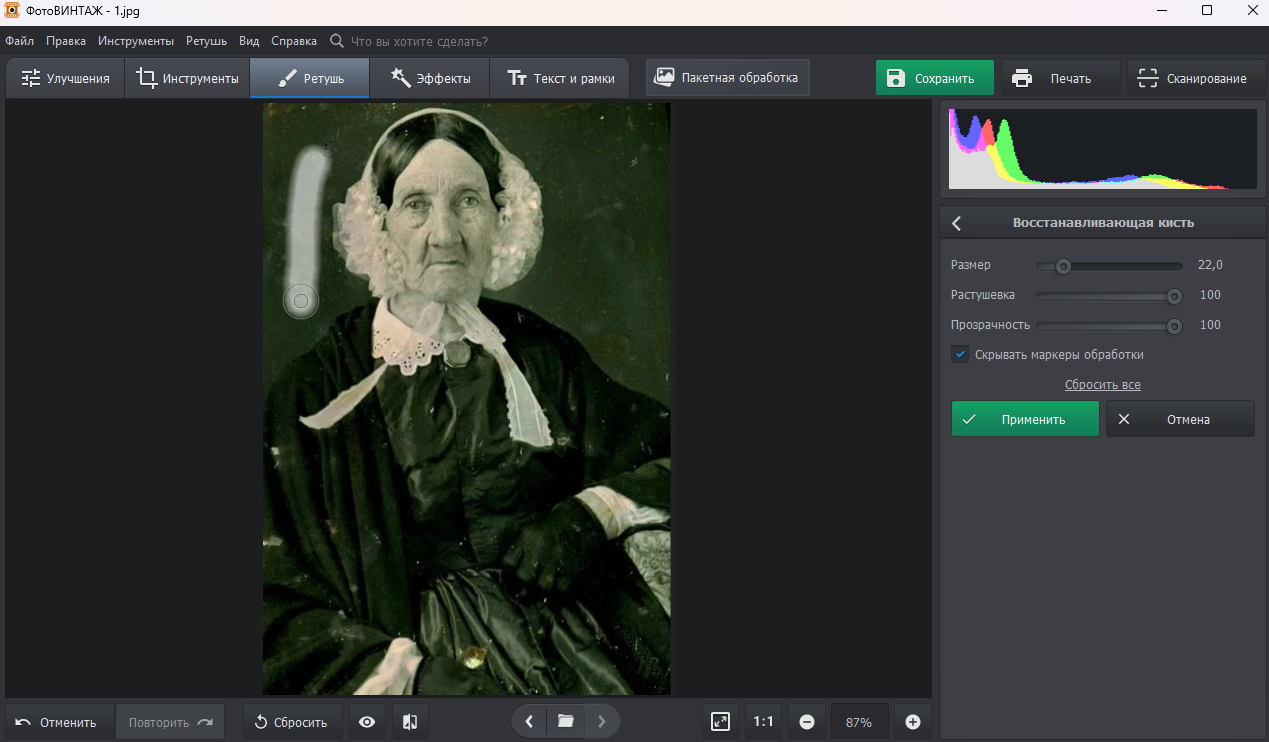
Task: Click the ФотоВИНТАЖ app icon in title bar
Action: pyautogui.click(x=13, y=10)
